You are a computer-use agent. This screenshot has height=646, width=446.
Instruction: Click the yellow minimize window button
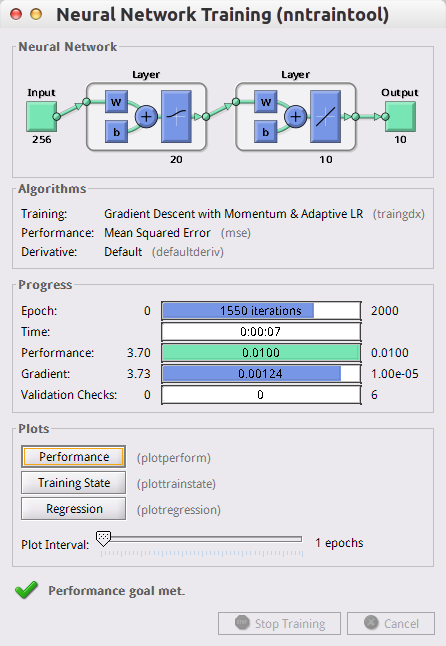tap(36, 14)
